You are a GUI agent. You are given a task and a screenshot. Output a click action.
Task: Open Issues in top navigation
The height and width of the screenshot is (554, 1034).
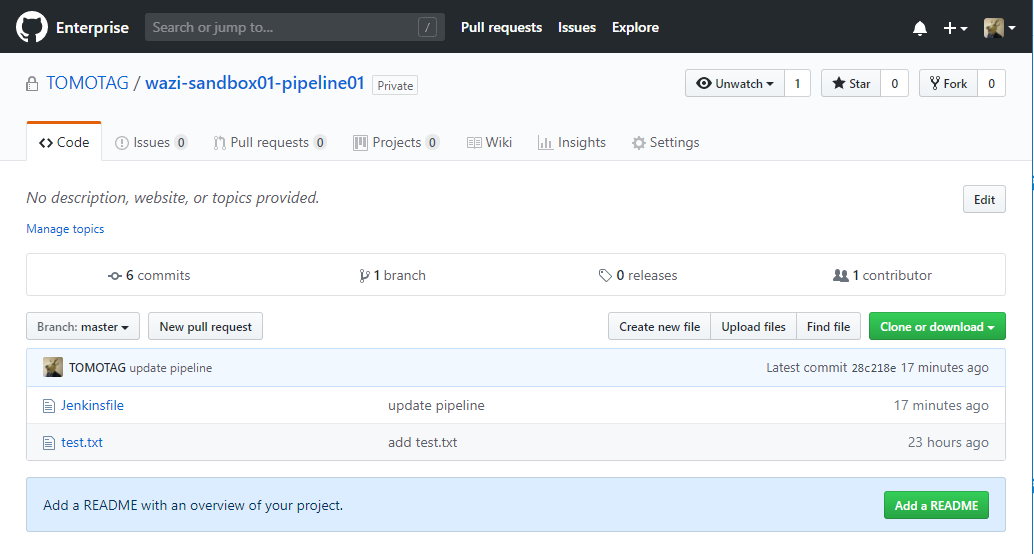577,27
